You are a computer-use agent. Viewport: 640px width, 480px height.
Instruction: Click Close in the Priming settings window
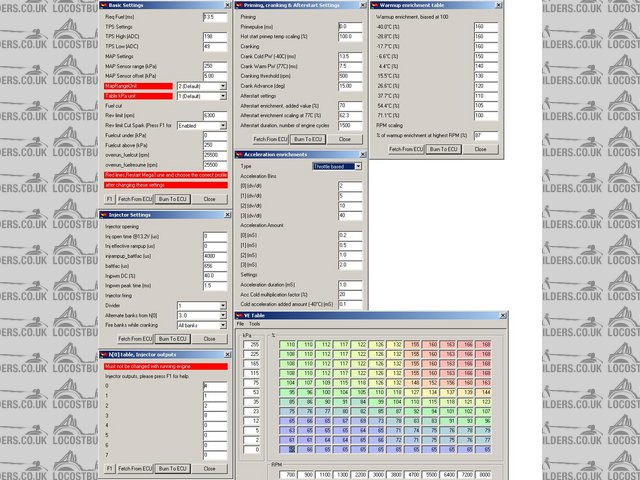click(344, 139)
